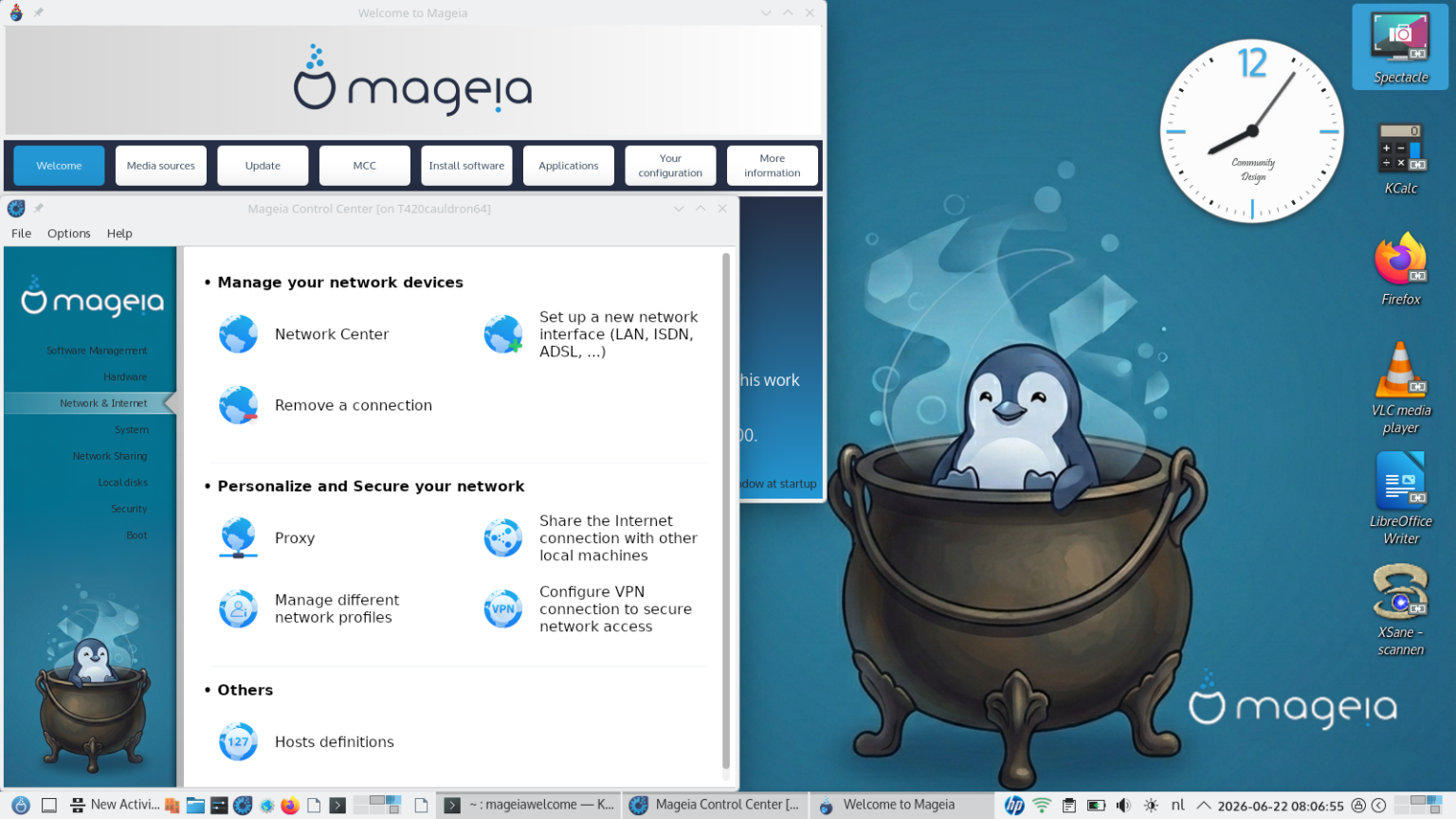Click Share the Internet connection icon
Viewport: 1456px width, 819px height.
[x=502, y=537]
